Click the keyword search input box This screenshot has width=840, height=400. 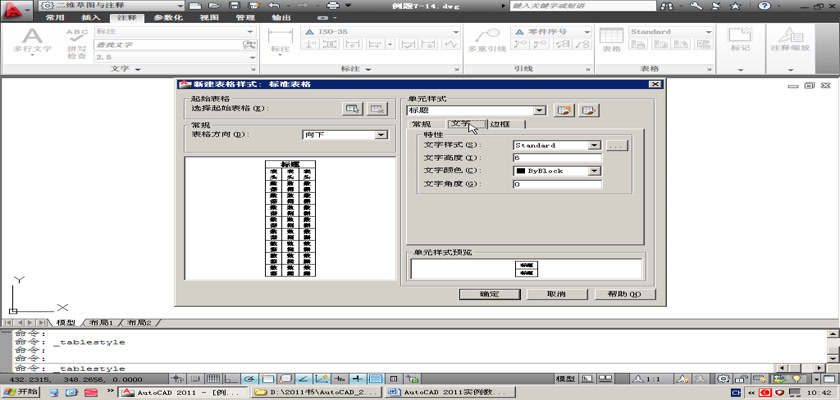(583, 5)
